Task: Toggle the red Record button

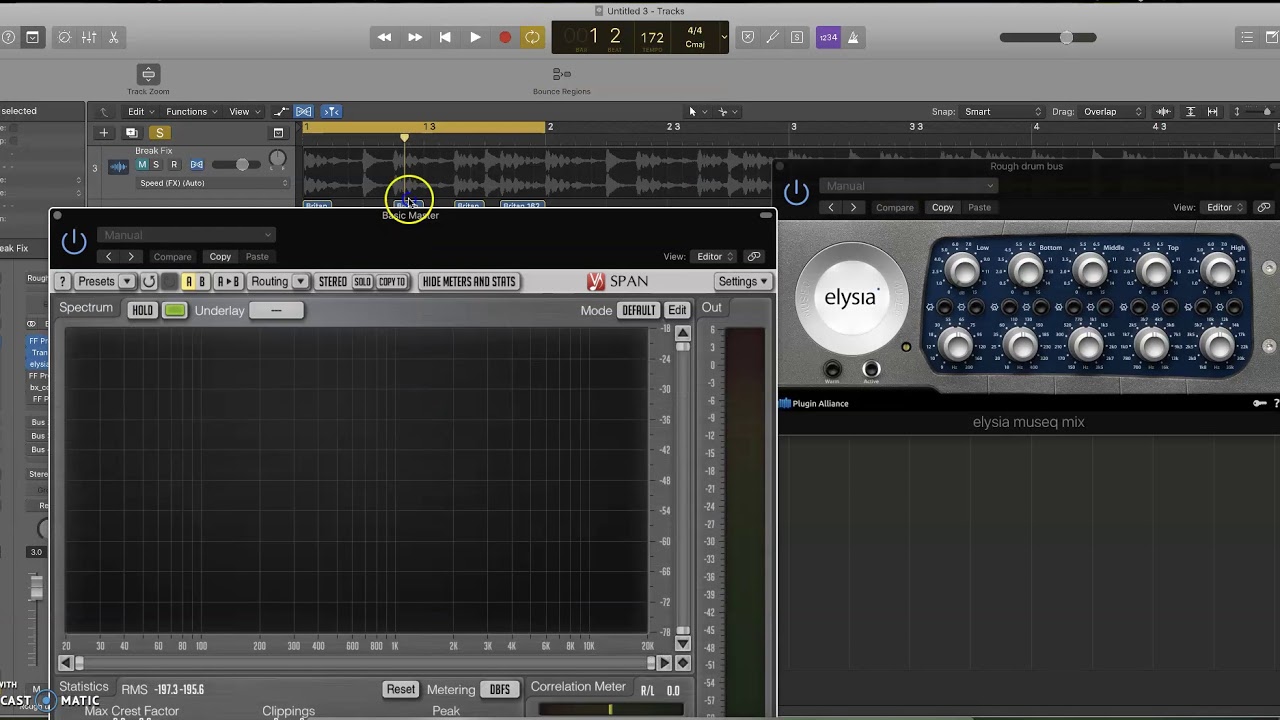Action: (505, 37)
